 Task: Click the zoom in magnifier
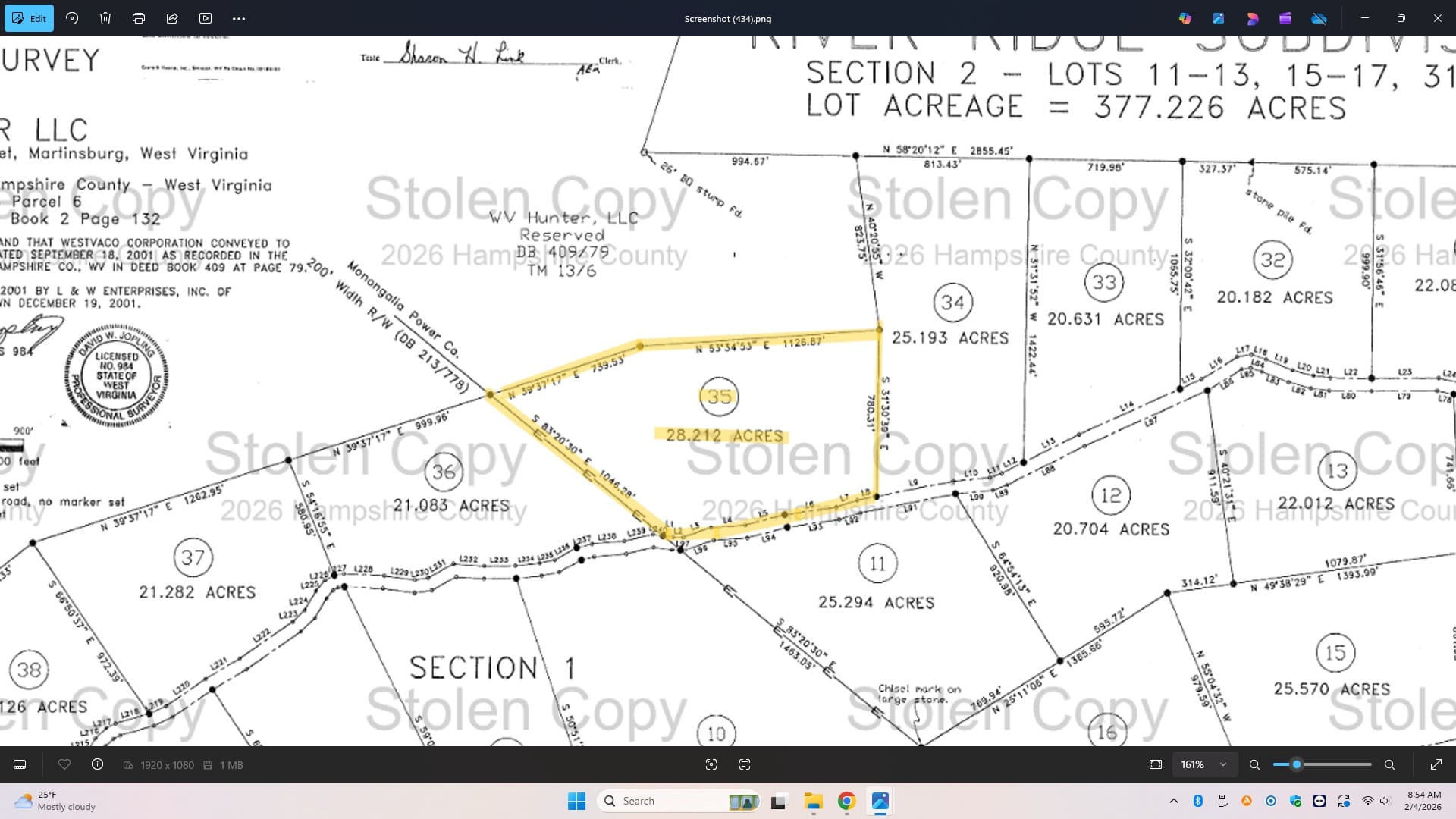(1389, 764)
